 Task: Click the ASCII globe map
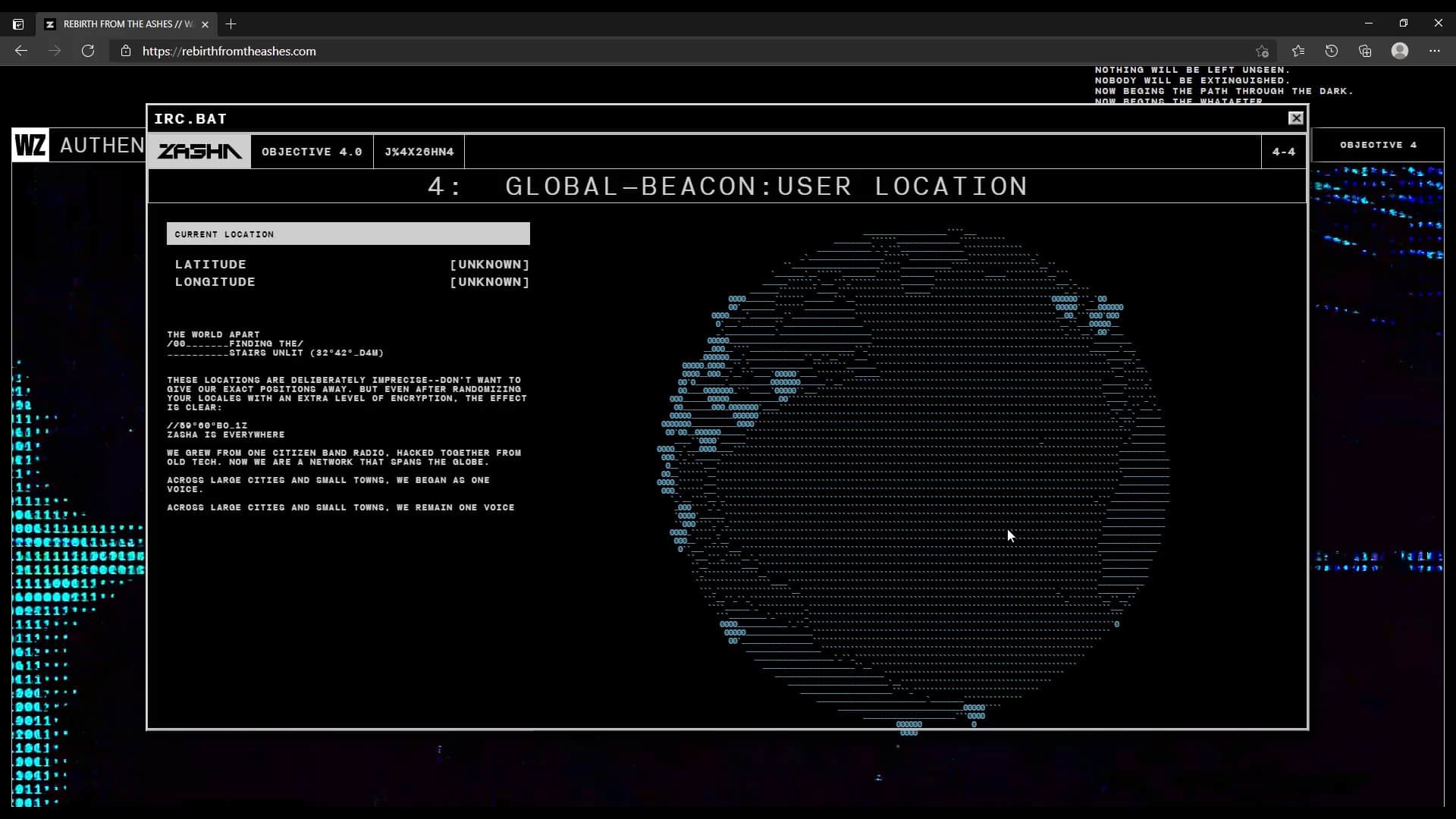[913, 481]
